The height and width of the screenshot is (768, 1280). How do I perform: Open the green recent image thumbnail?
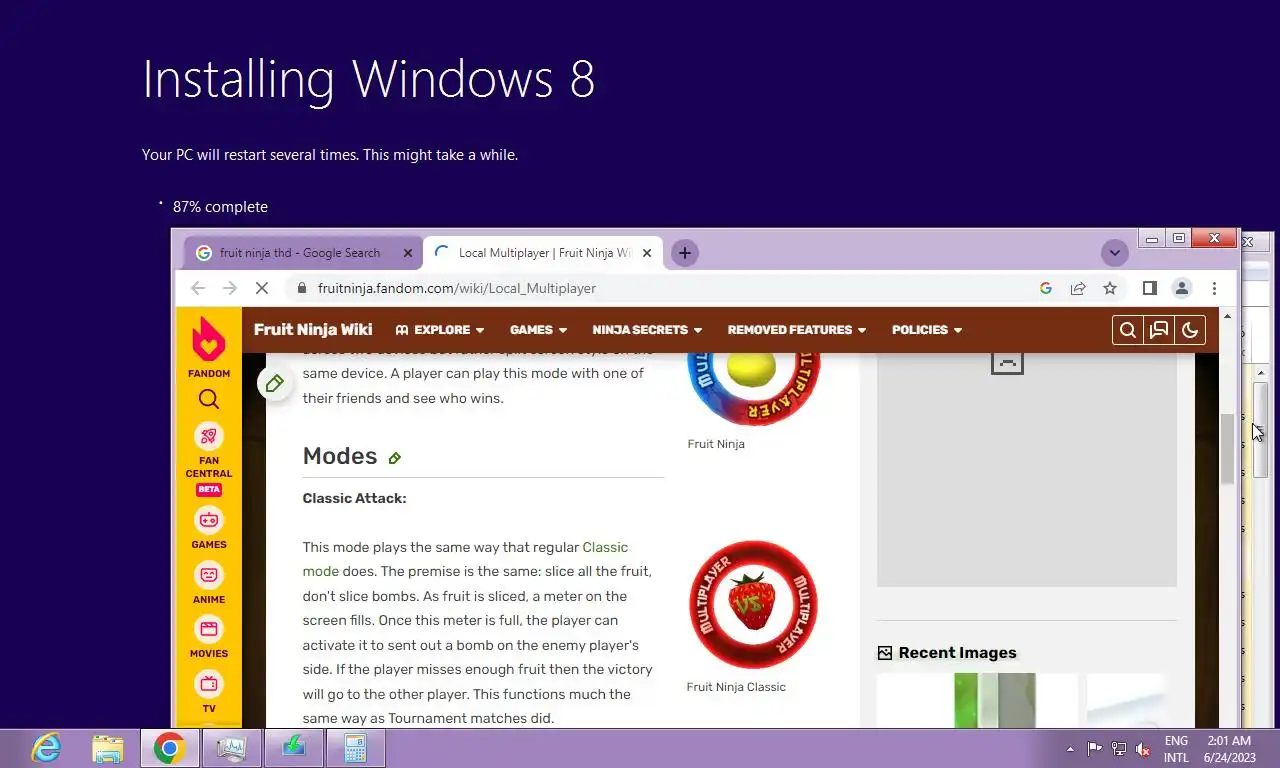(977, 700)
